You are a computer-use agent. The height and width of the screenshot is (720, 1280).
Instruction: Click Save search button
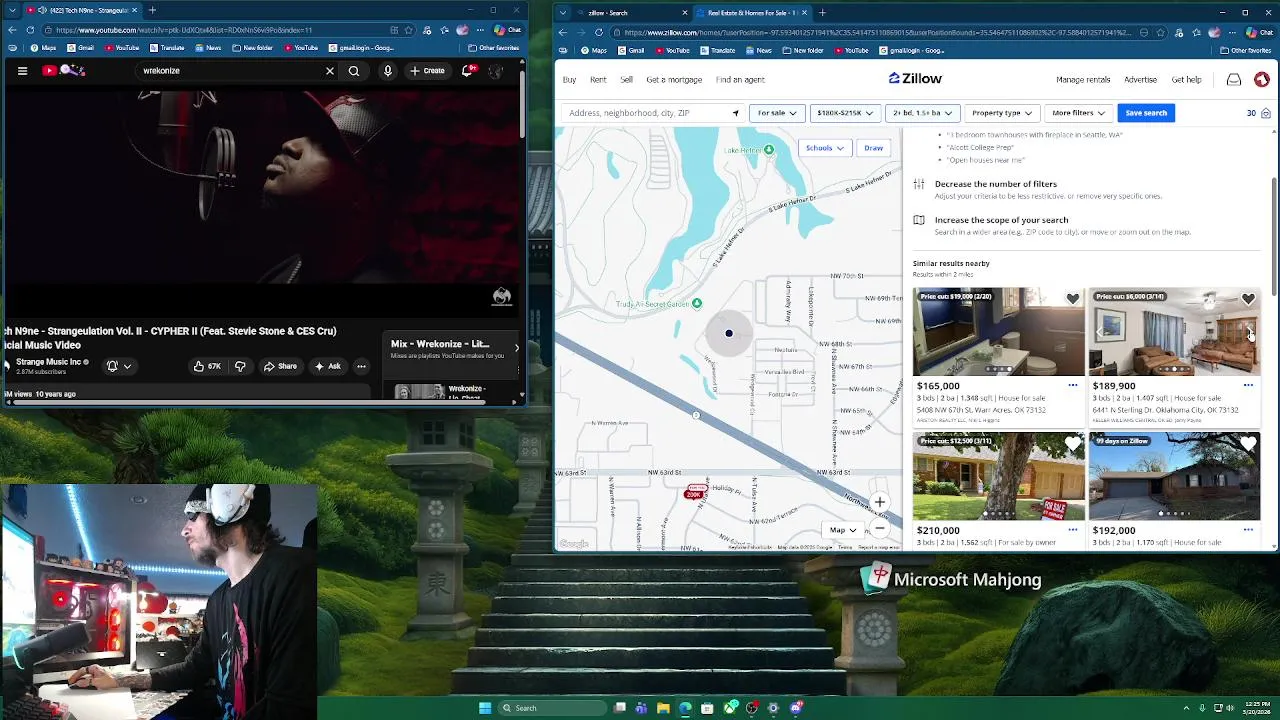(1146, 113)
